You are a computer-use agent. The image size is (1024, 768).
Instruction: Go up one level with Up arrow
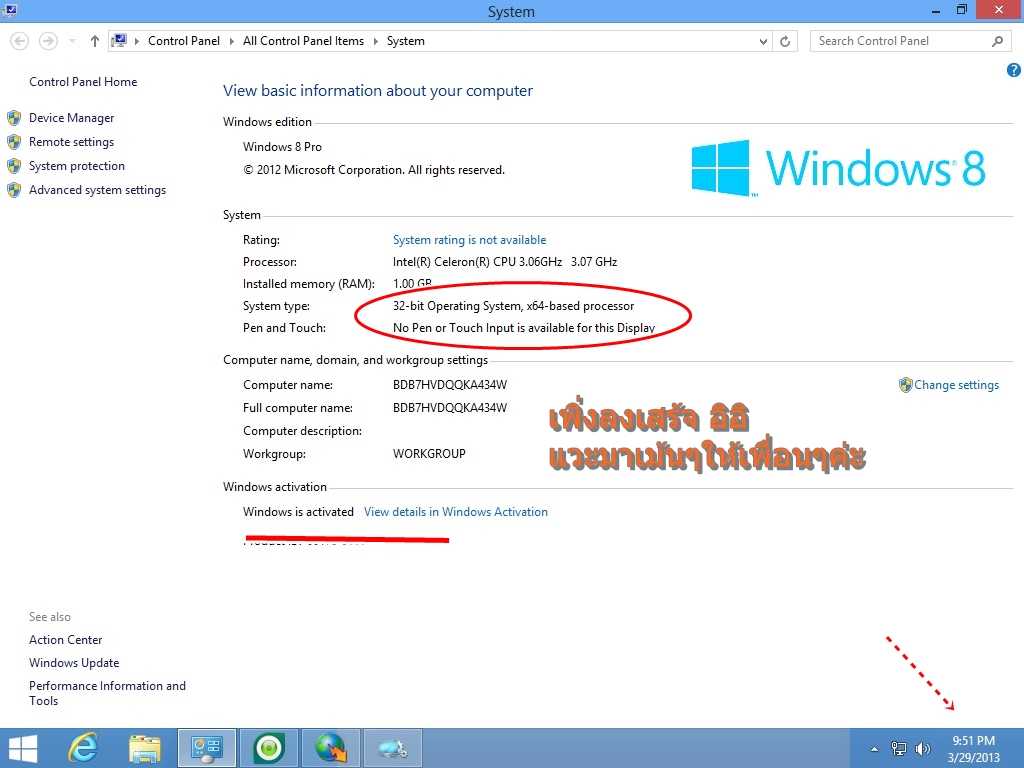pos(95,41)
